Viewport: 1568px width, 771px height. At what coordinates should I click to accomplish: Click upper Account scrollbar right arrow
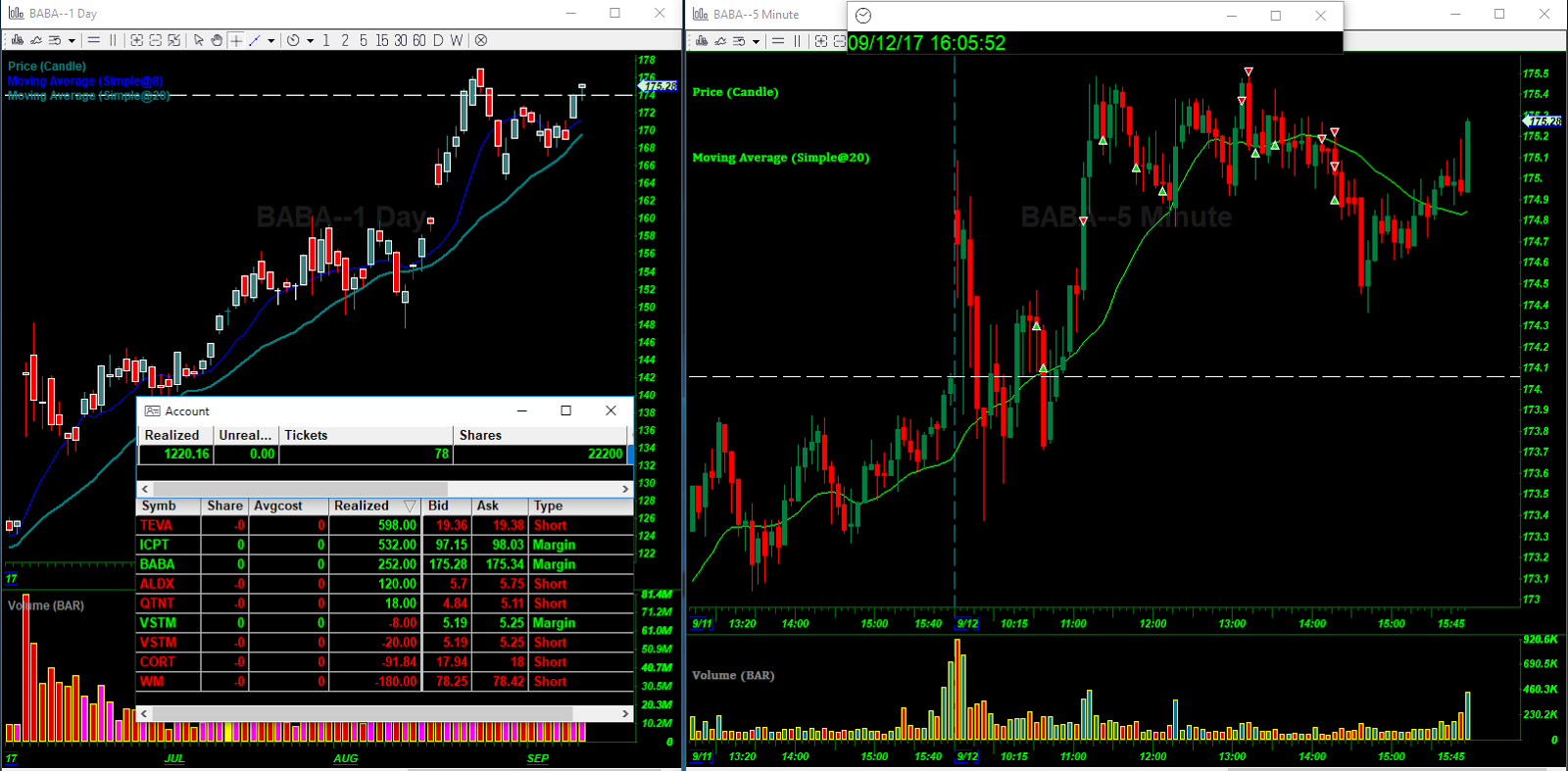[625, 489]
